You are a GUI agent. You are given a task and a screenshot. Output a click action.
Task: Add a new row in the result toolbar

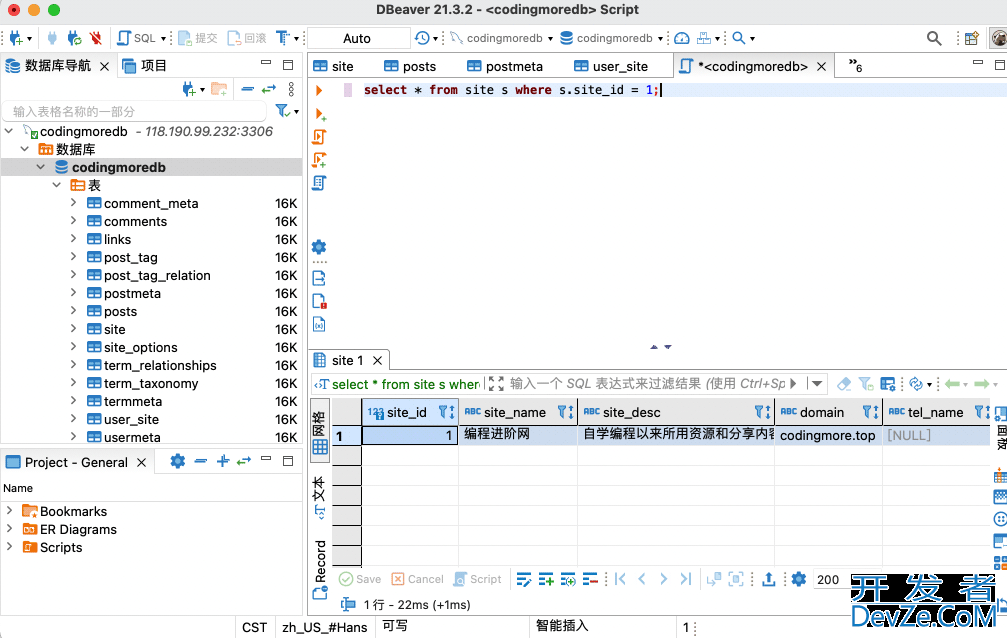546,580
